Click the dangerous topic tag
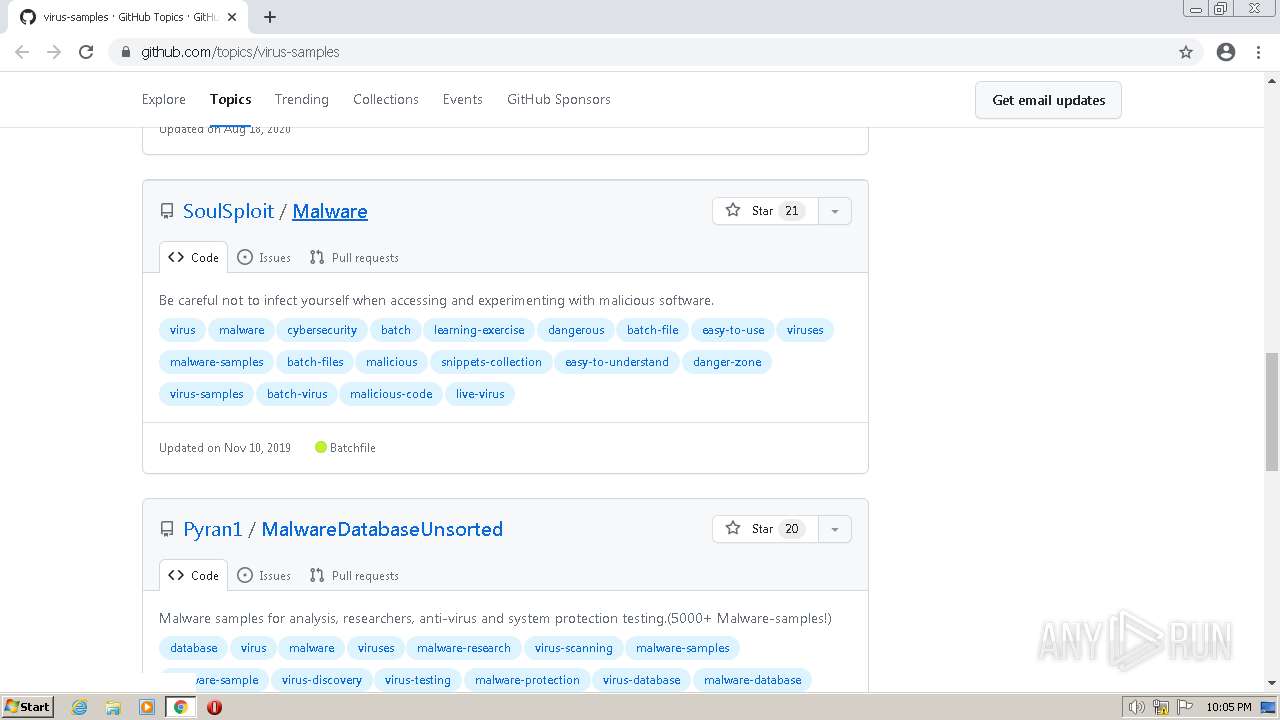The width and height of the screenshot is (1280, 720). tap(576, 330)
